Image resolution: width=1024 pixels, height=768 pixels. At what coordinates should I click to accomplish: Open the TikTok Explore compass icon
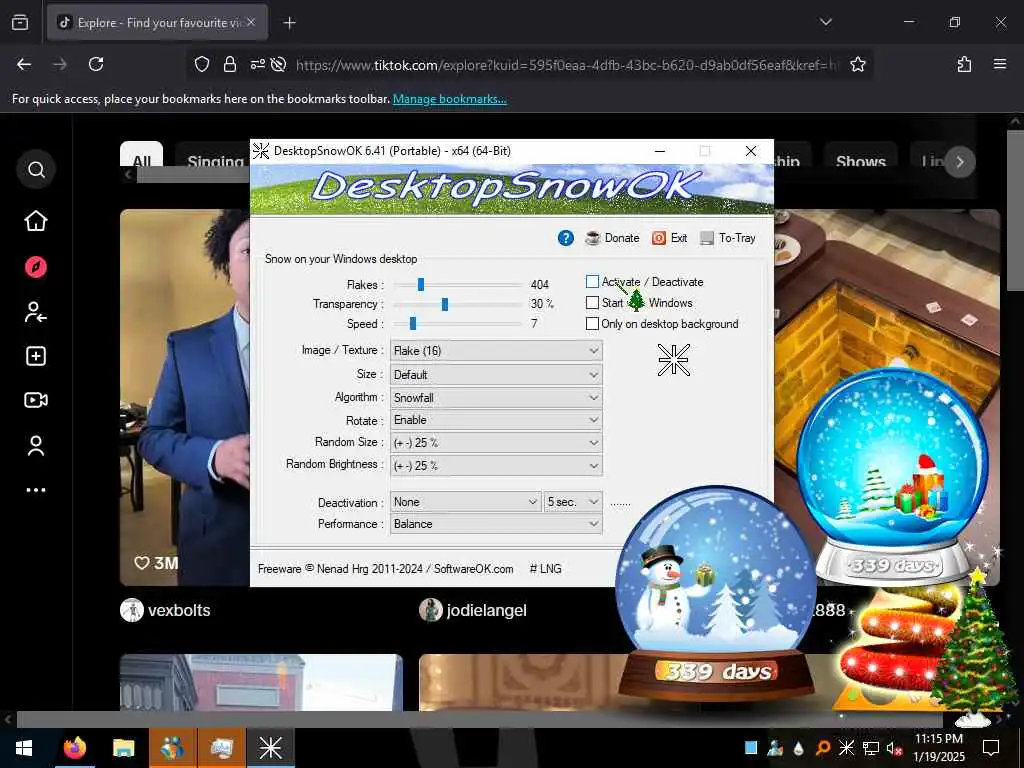[36, 267]
